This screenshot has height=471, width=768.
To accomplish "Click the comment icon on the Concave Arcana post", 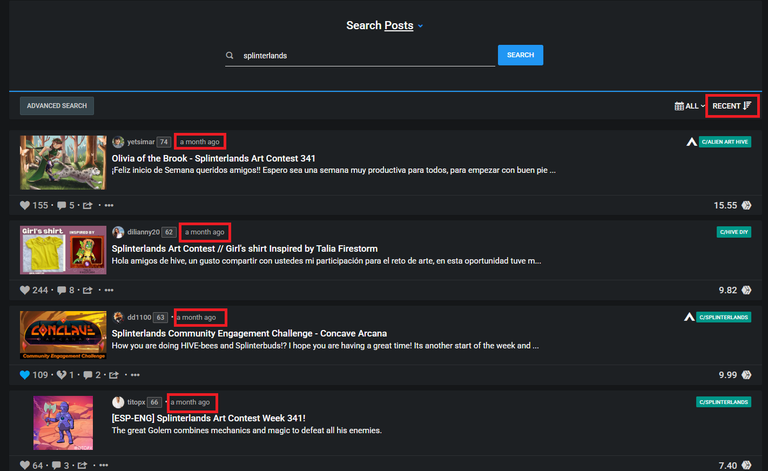I will pyautogui.click(x=88, y=375).
